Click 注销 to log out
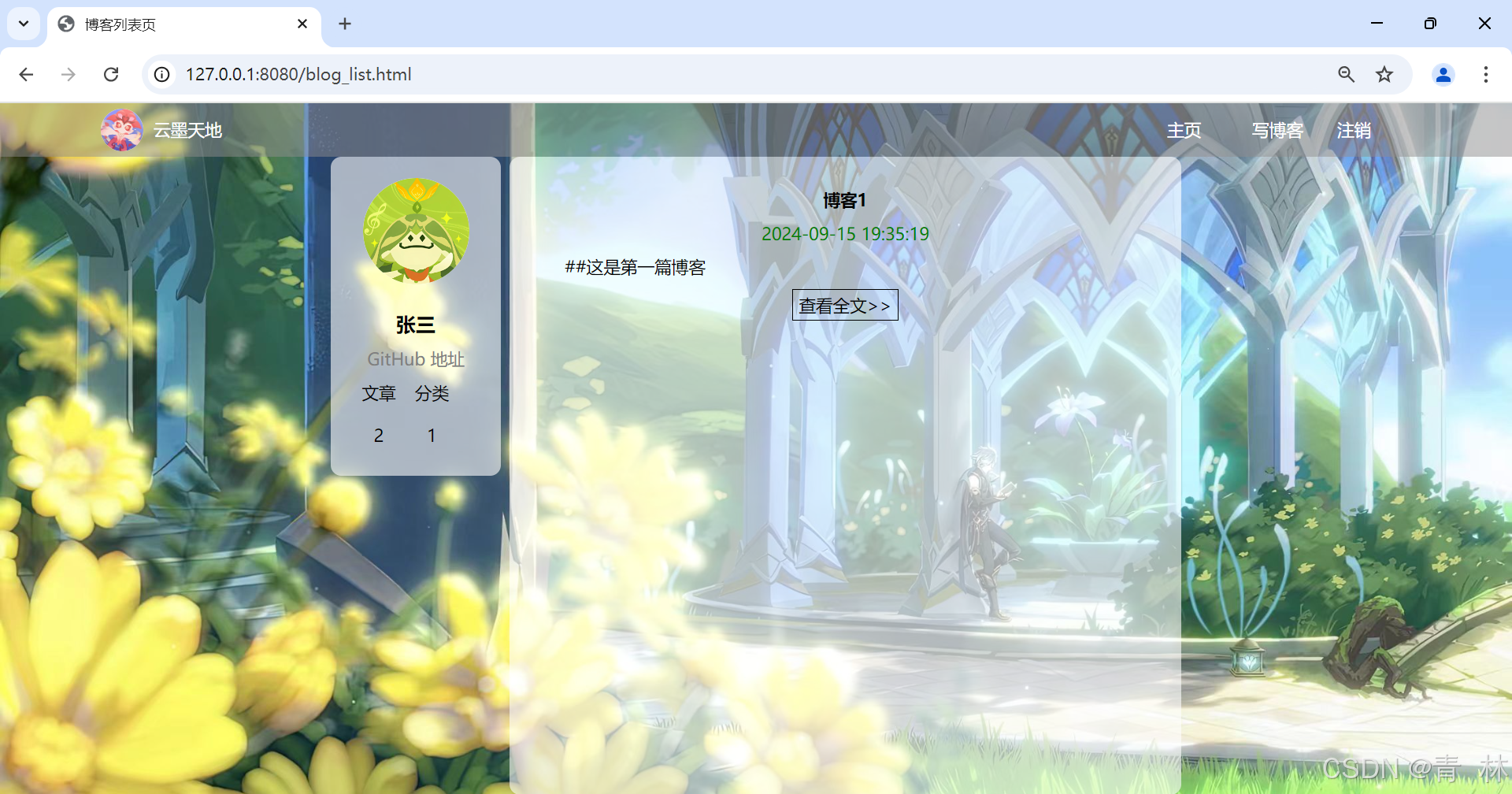Image resolution: width=1512 pixels, height=794 pixels. pos(1354,130)
